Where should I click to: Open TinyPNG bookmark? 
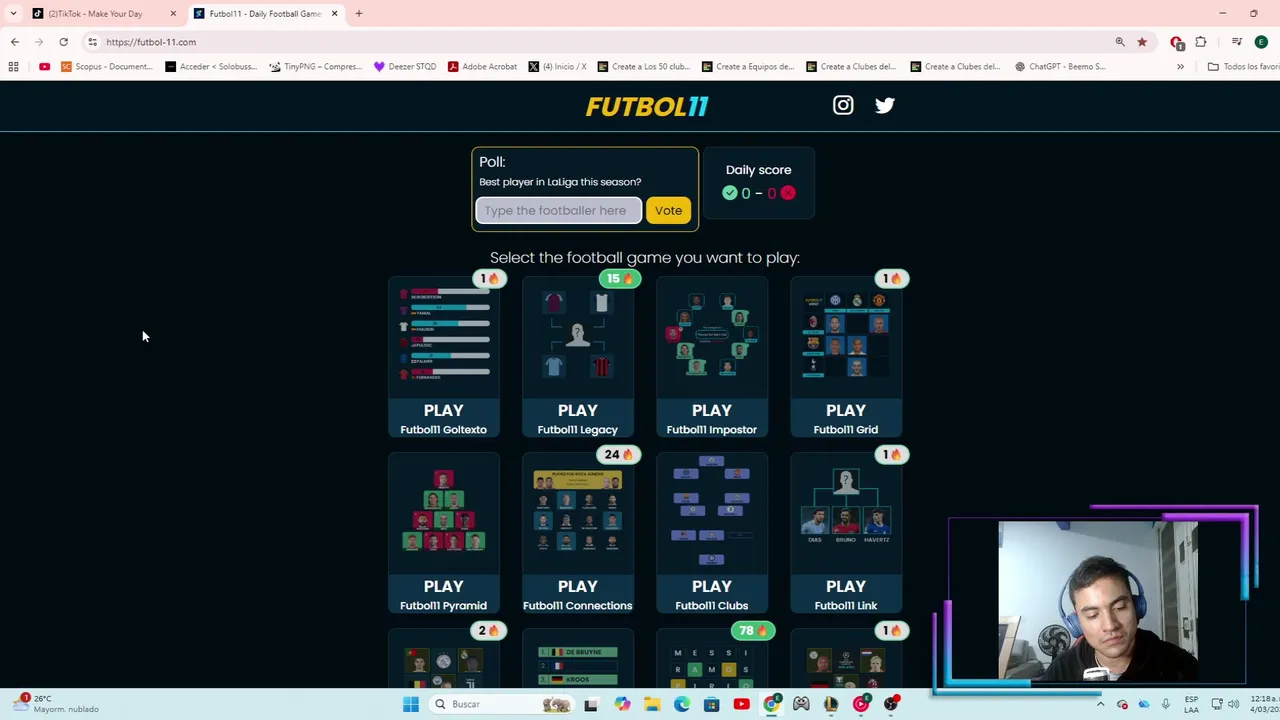coord(316,67)
